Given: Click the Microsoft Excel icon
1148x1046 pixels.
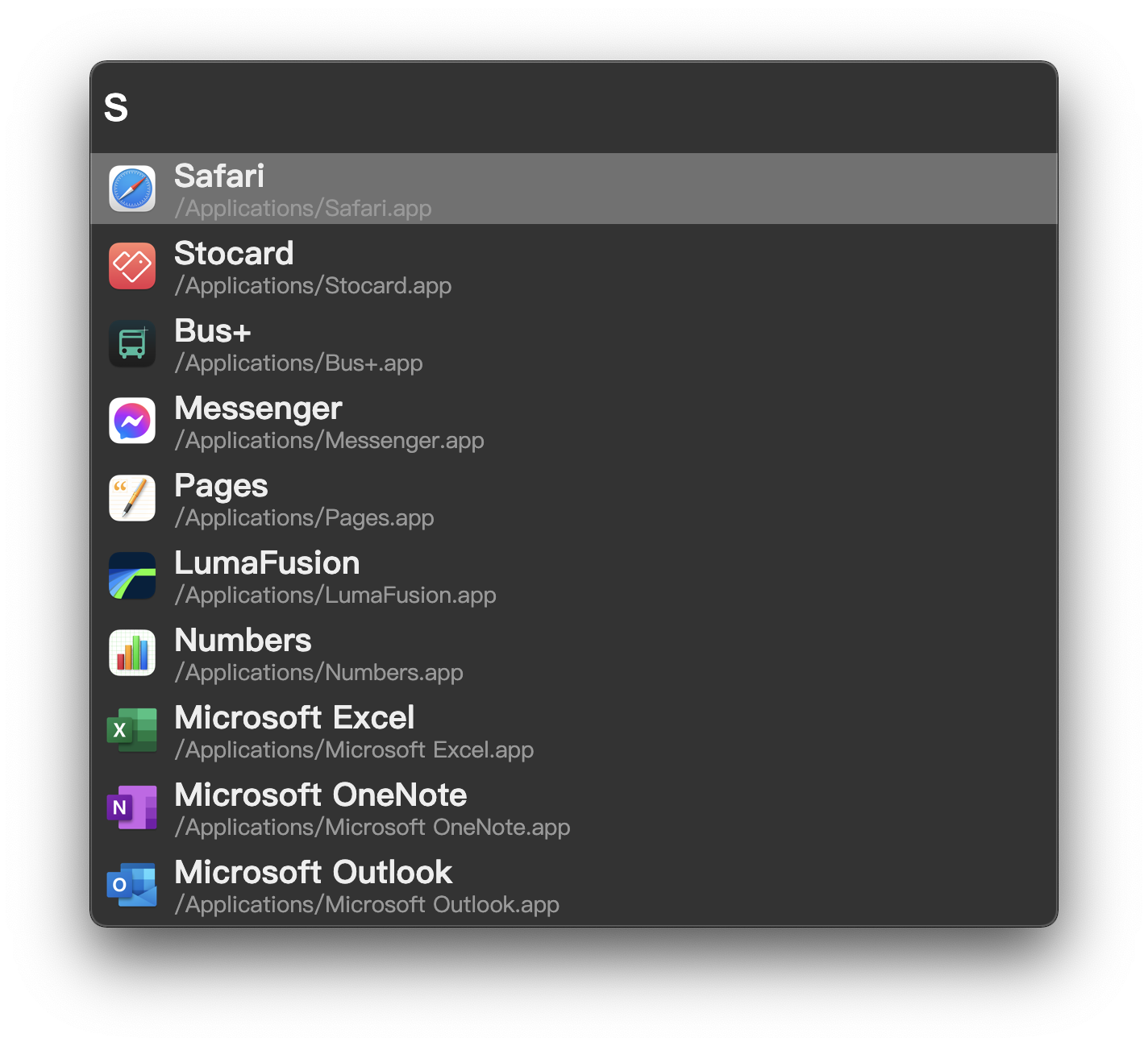Looking at the screenshot, I should [x=132, y=730].
